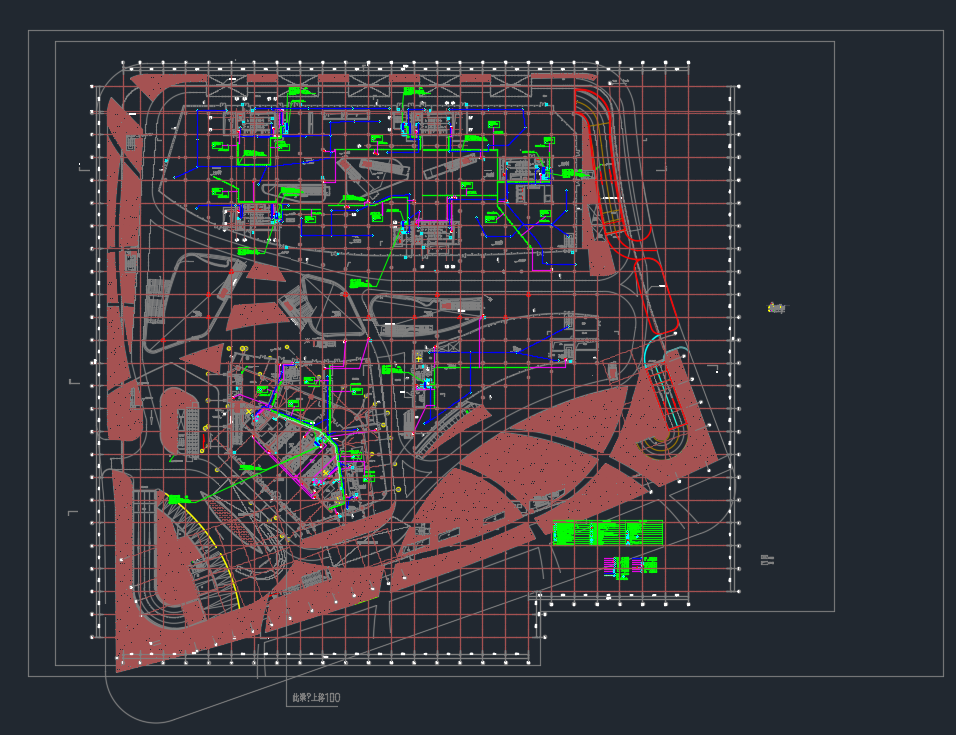Image resolution: width=956 pixels, height=735 pixels.
Task: Select the leftmost green tag along the top edge
Action: point(295,92)
